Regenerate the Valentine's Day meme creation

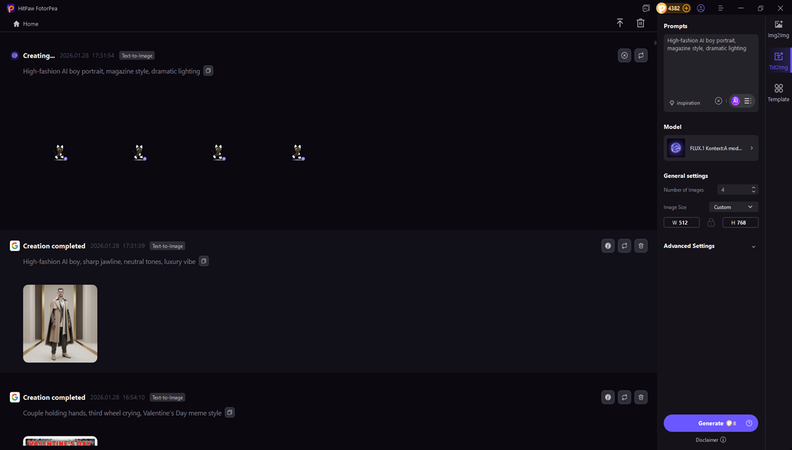pyautogui.click(x=624, y=397)
